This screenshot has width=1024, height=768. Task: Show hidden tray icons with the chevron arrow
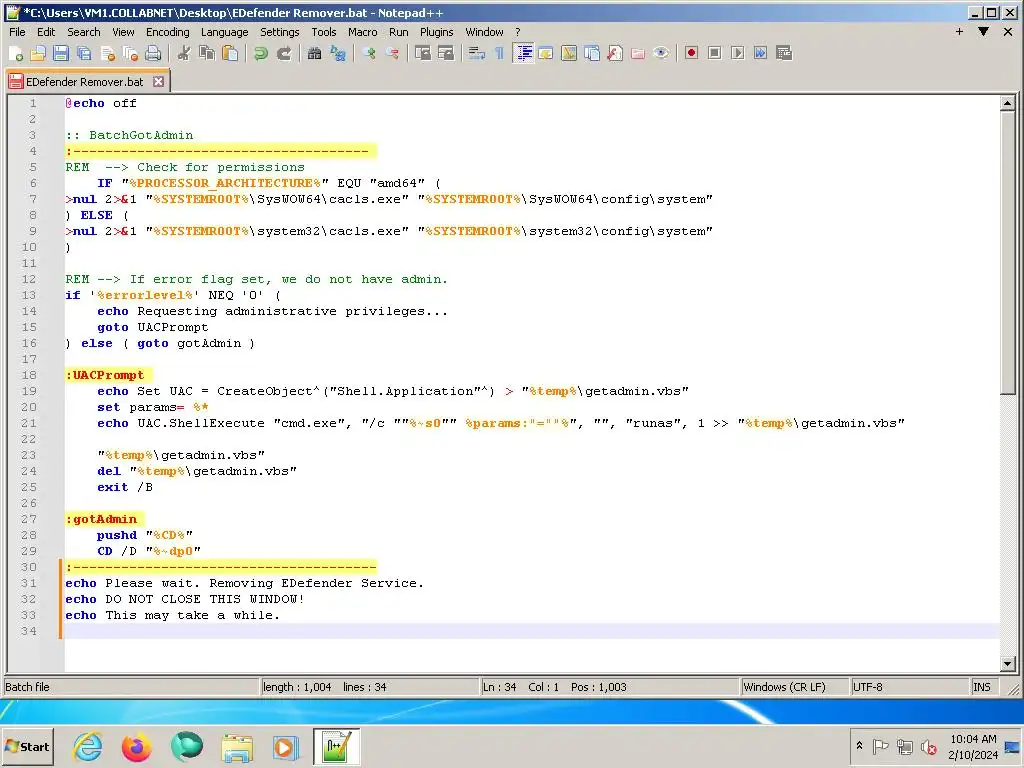pos(859,746)
